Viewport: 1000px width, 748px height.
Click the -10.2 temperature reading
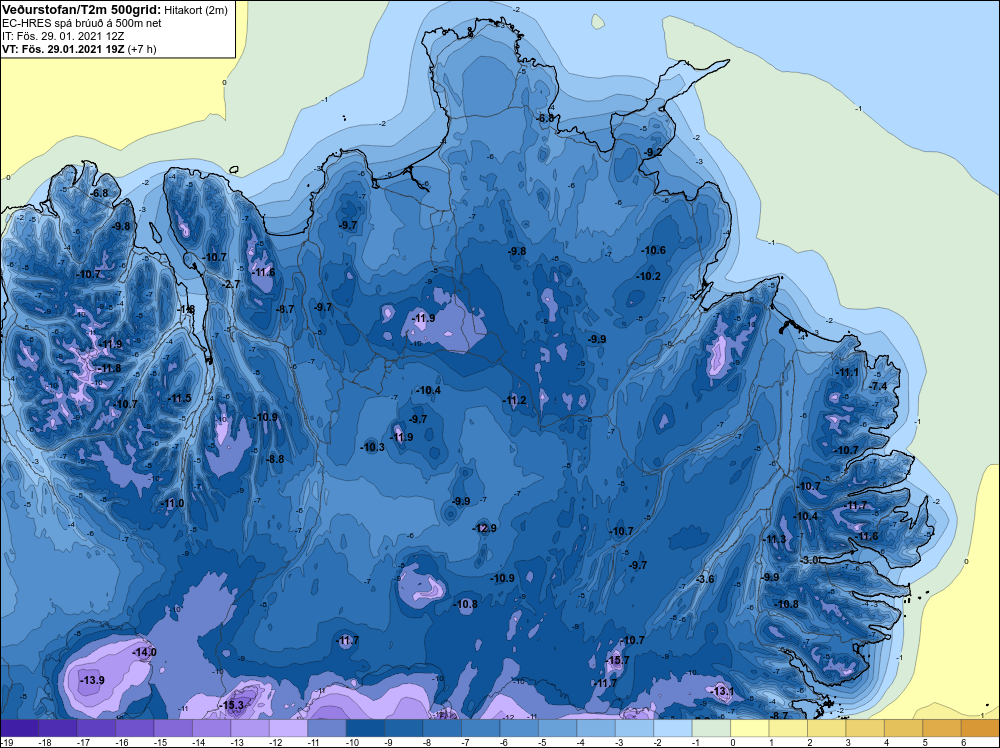(649, 276)
